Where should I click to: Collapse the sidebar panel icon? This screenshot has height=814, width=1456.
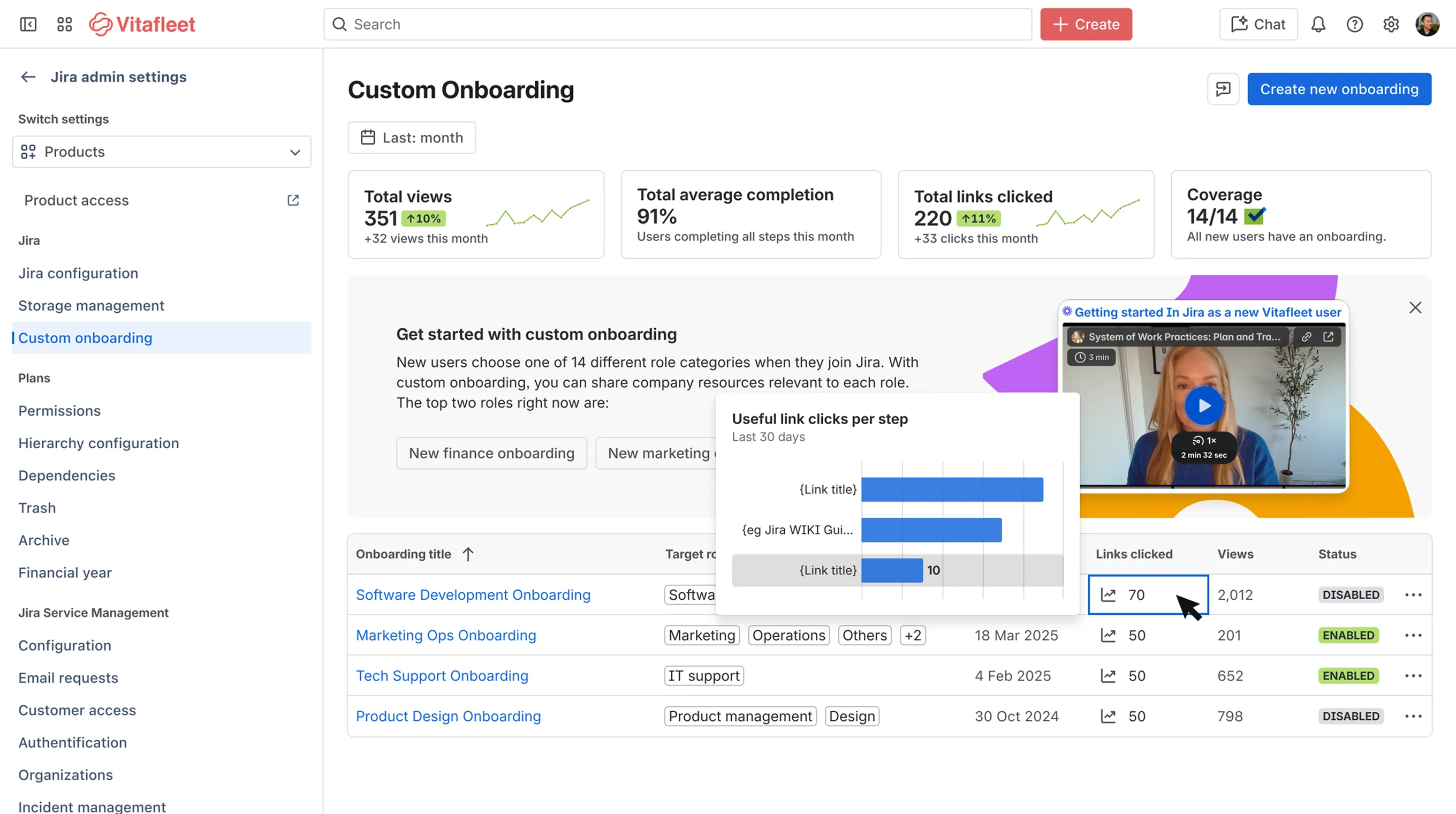point(28,24)
